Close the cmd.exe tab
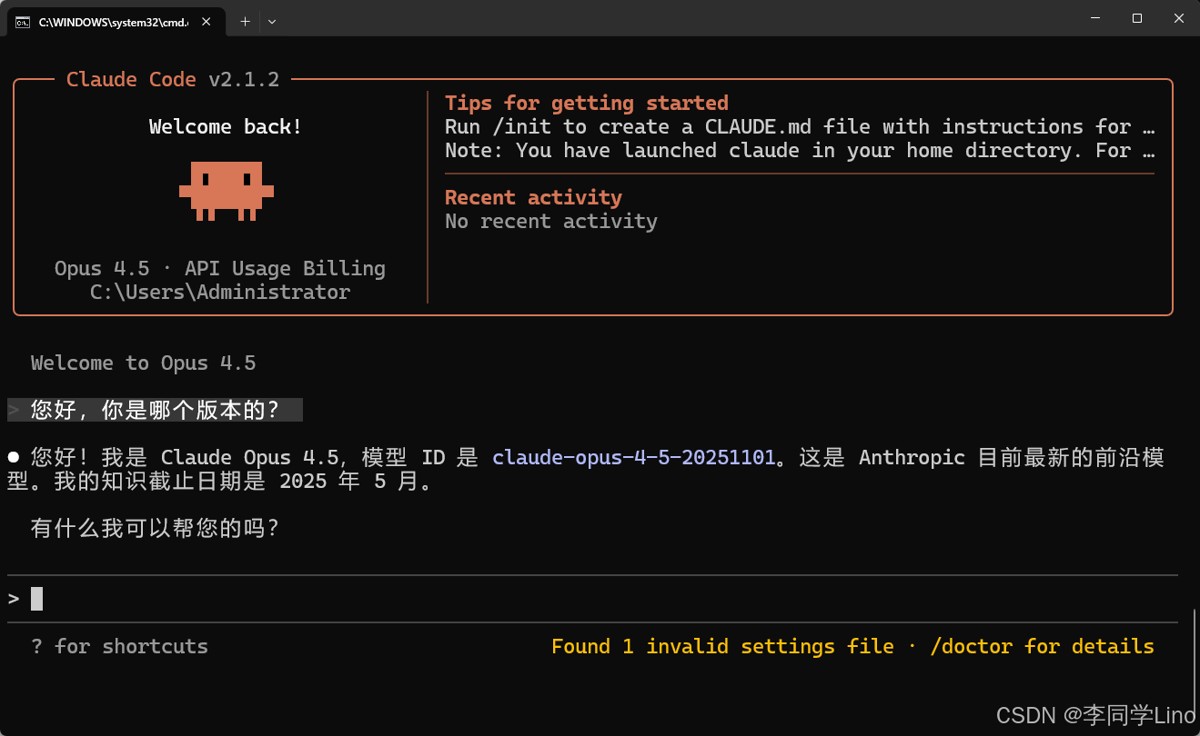The image size is (1200, 736). pyautogui.click(x=206, y=22)
